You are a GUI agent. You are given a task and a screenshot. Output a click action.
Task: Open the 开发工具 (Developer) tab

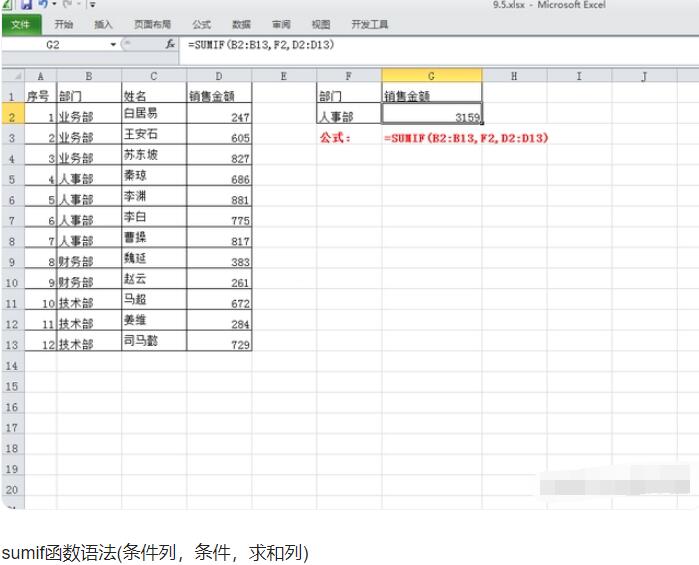tap(370, 24)
